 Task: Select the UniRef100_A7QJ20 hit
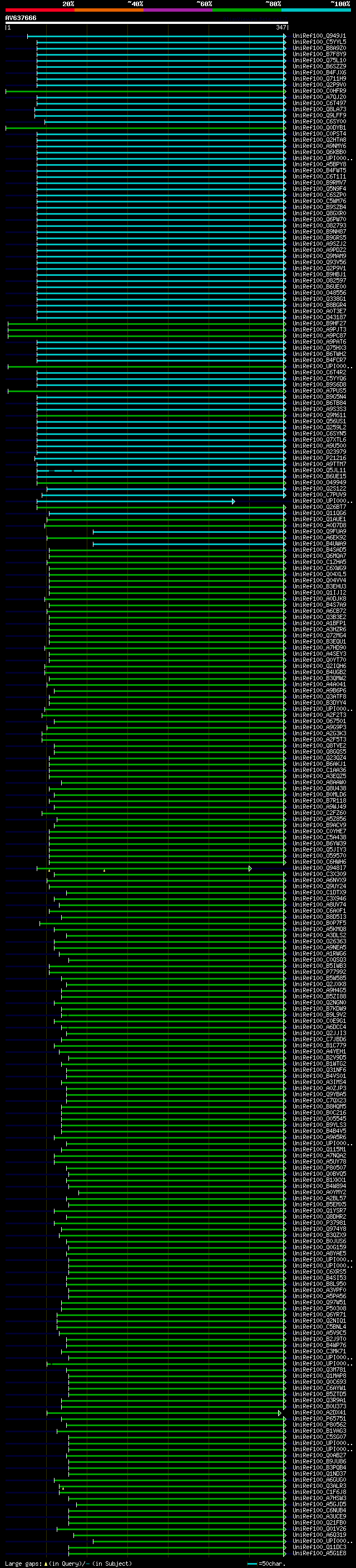point(319,97)
